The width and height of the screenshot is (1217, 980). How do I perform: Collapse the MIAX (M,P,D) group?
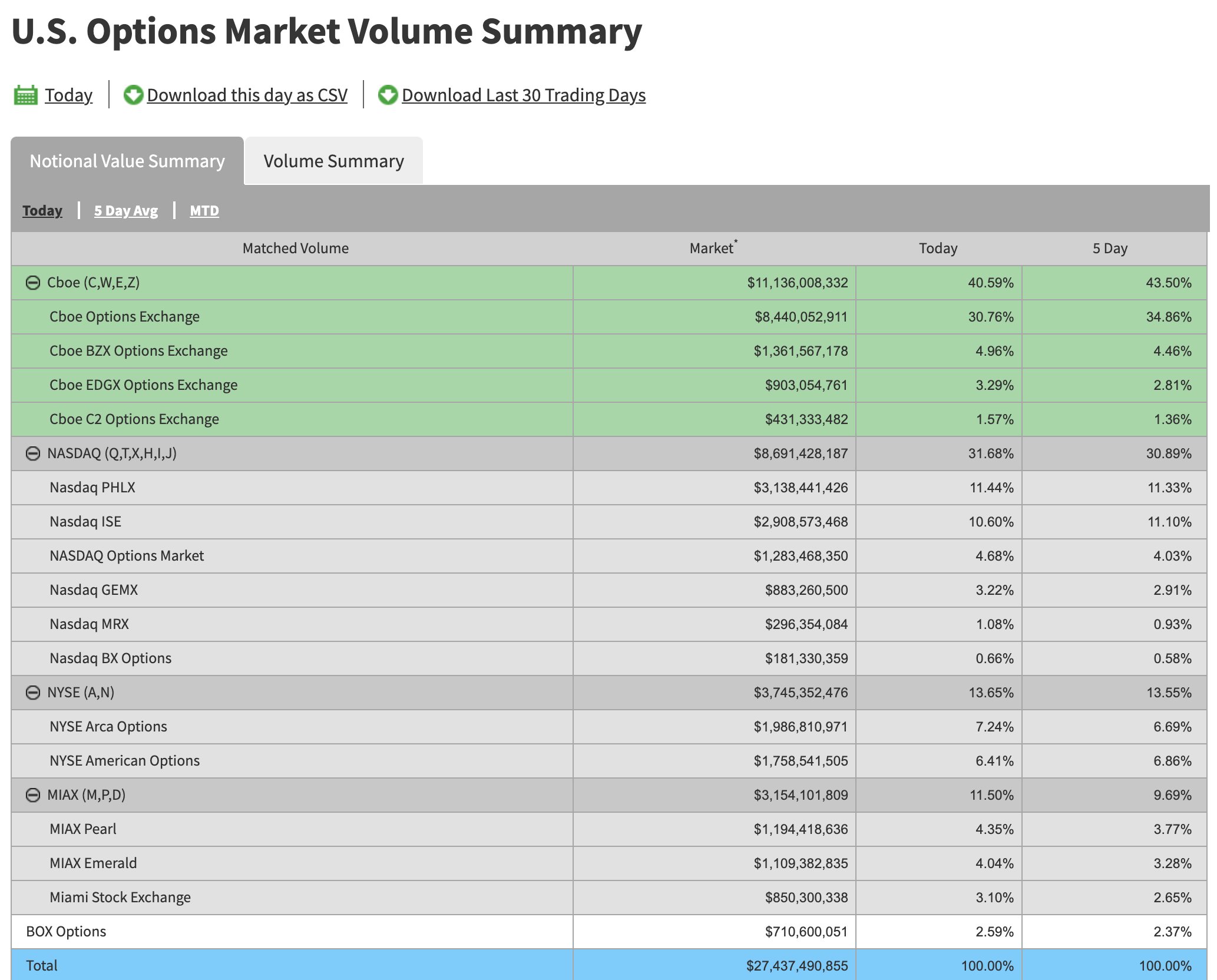pyautogui.click(x=33, y=795)
